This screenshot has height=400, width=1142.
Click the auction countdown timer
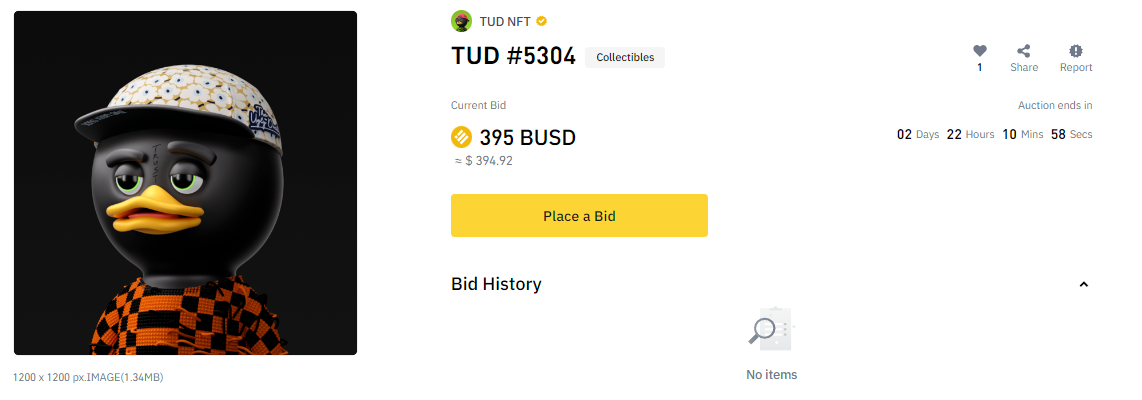pyautogui.click(x=994, y=135)
